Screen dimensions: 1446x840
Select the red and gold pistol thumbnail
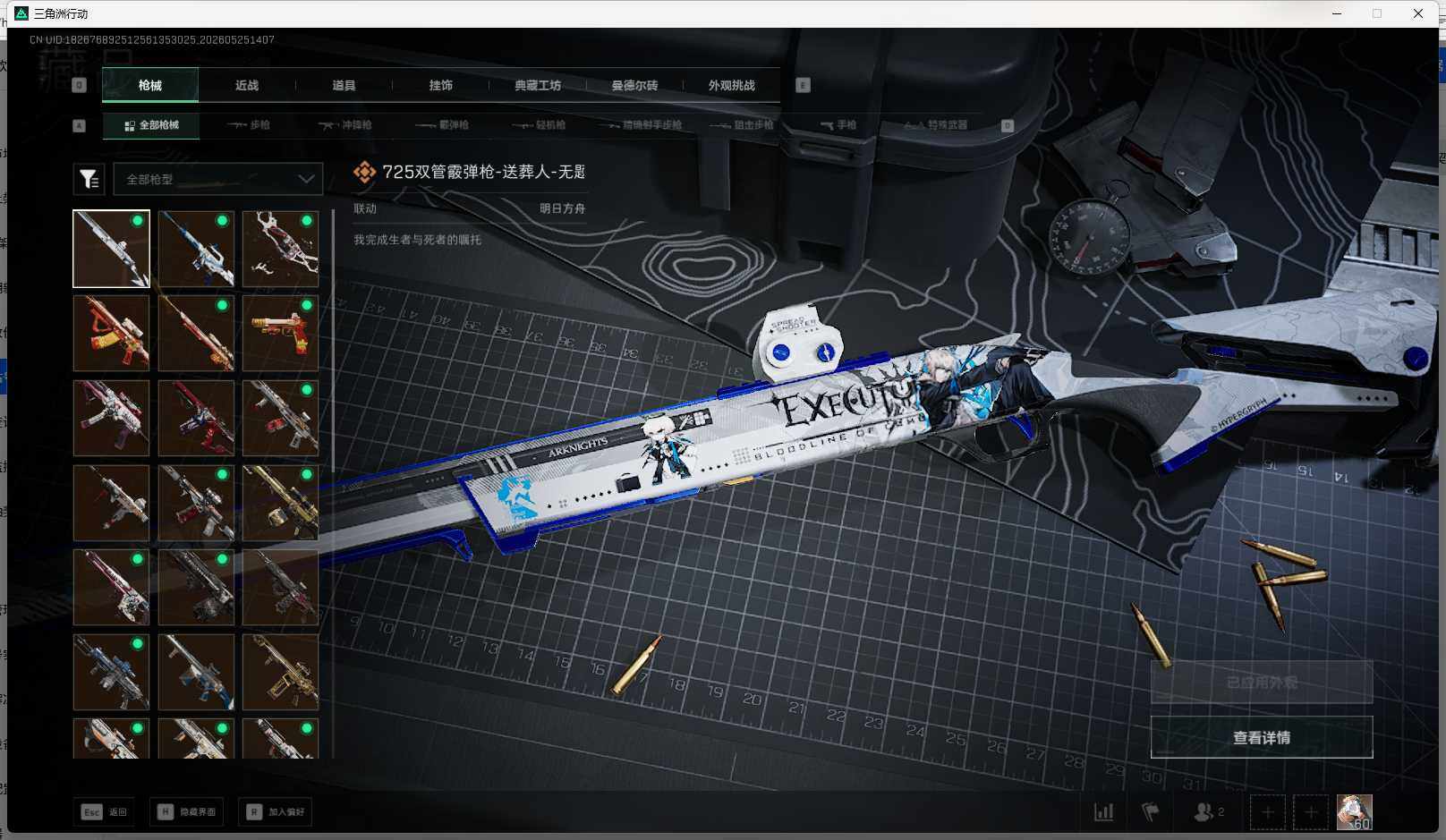(280, 334)
